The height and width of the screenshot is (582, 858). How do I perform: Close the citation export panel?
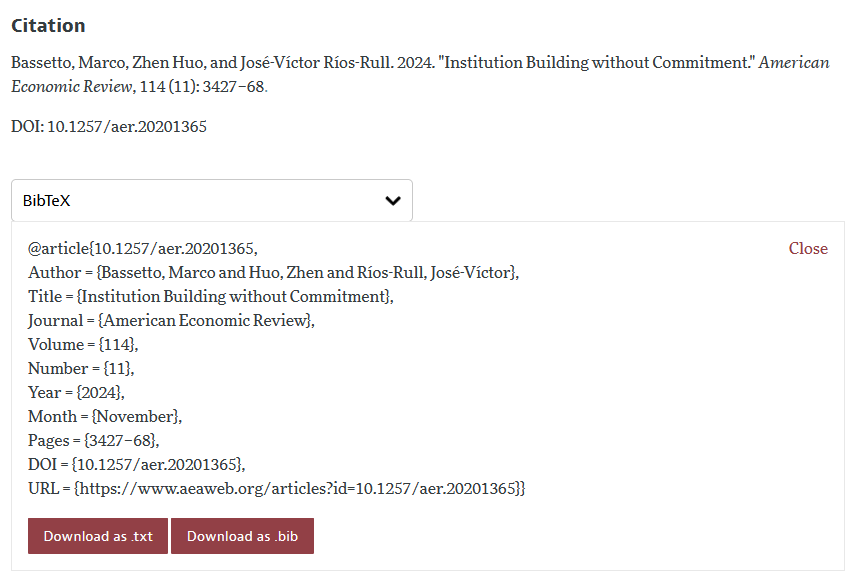click(x=807, y=248)
